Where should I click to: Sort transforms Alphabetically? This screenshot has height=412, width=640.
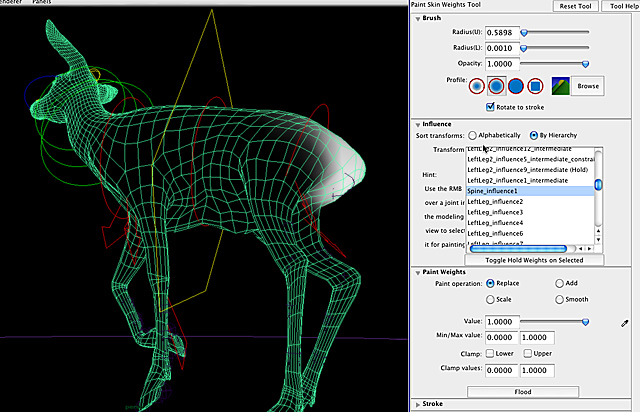click(x=472, y=135)
